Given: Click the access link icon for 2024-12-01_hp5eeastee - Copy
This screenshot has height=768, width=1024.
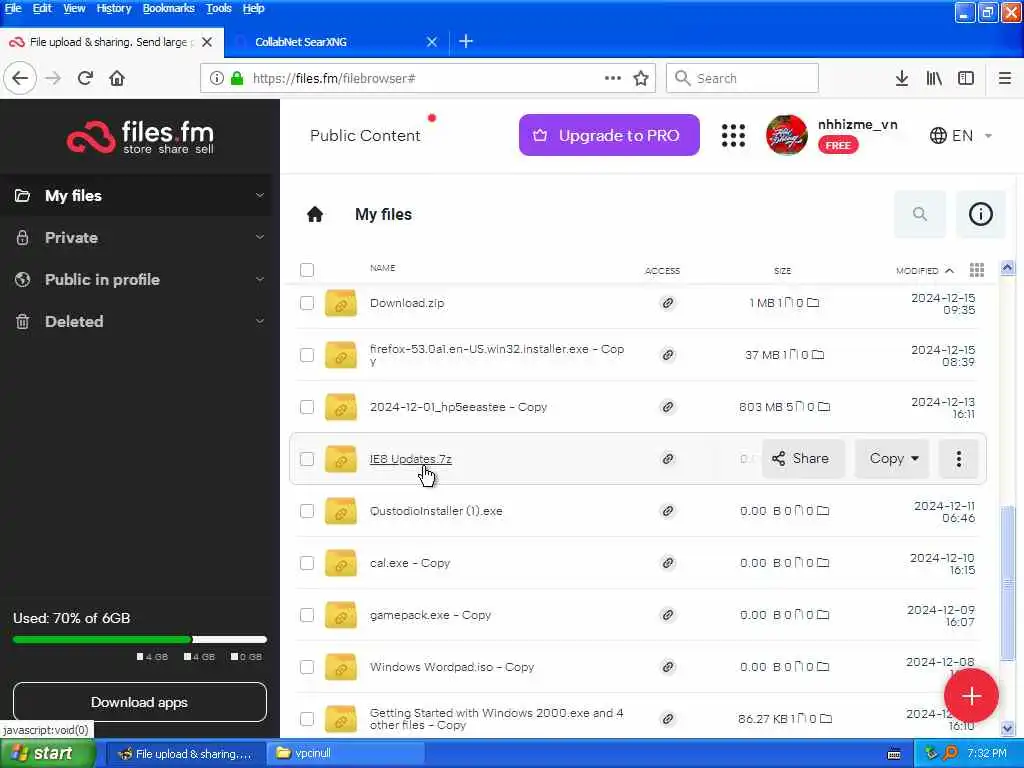Looking at the screenshot, I should coord(667,407).
